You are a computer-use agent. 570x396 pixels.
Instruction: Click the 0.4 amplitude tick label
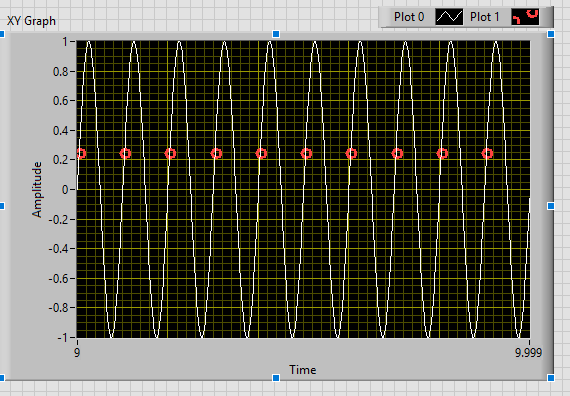[61, 131]
